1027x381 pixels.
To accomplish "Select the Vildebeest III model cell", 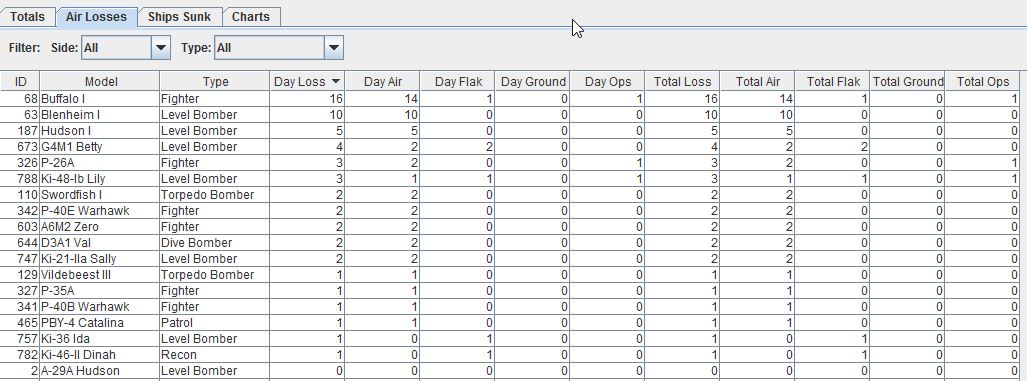I will coord(100,274).
